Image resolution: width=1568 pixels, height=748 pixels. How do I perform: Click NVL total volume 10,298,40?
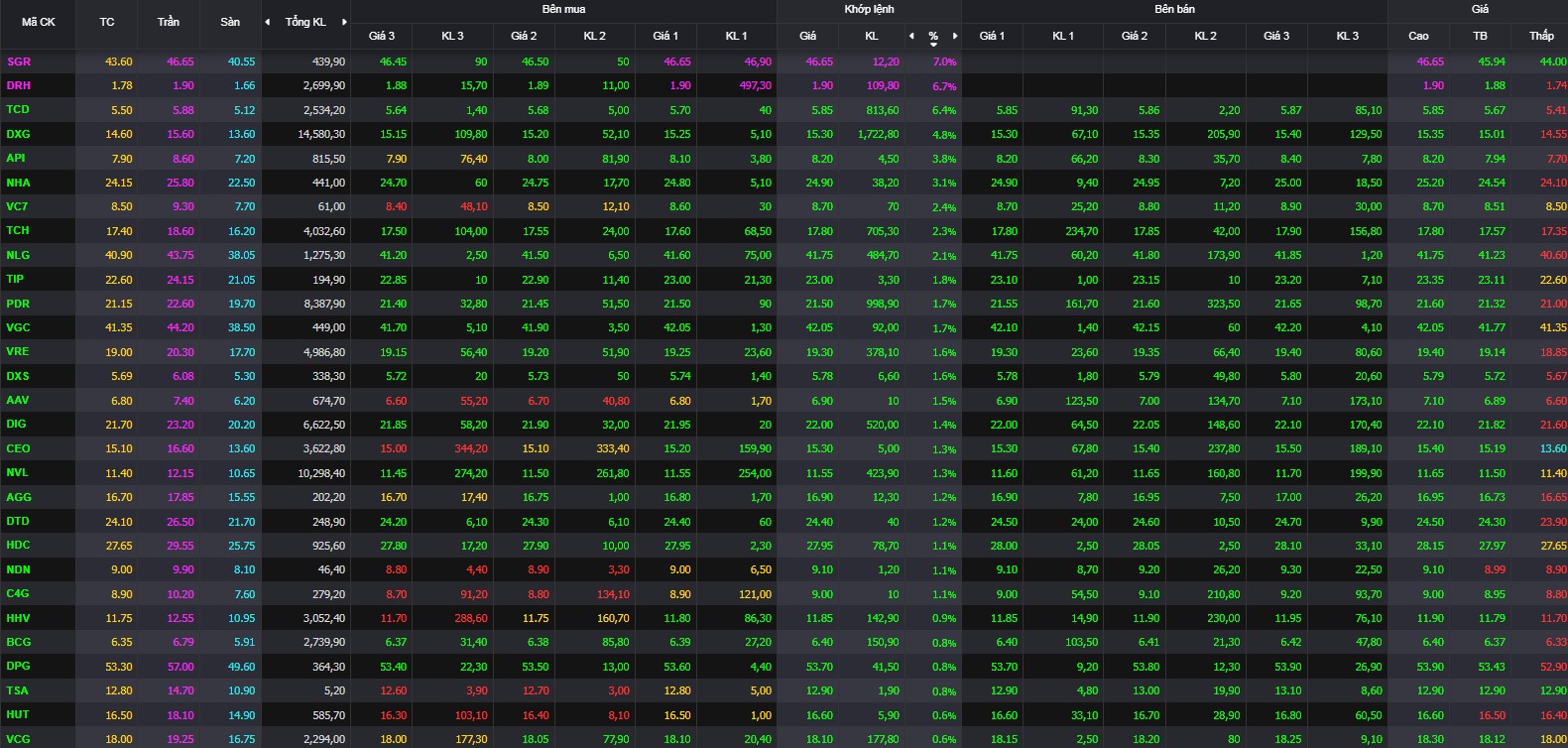321,473
